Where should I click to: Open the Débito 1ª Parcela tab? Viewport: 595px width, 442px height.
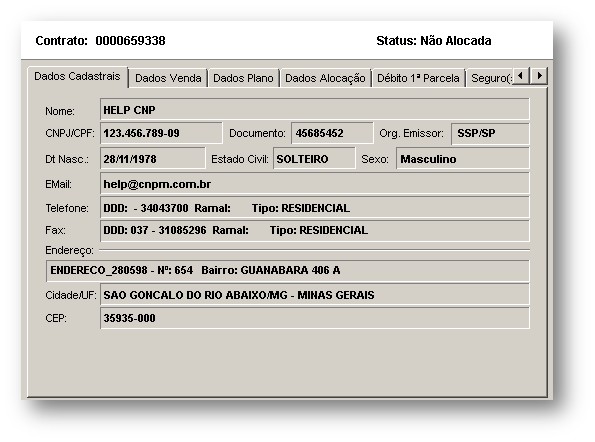418,78
